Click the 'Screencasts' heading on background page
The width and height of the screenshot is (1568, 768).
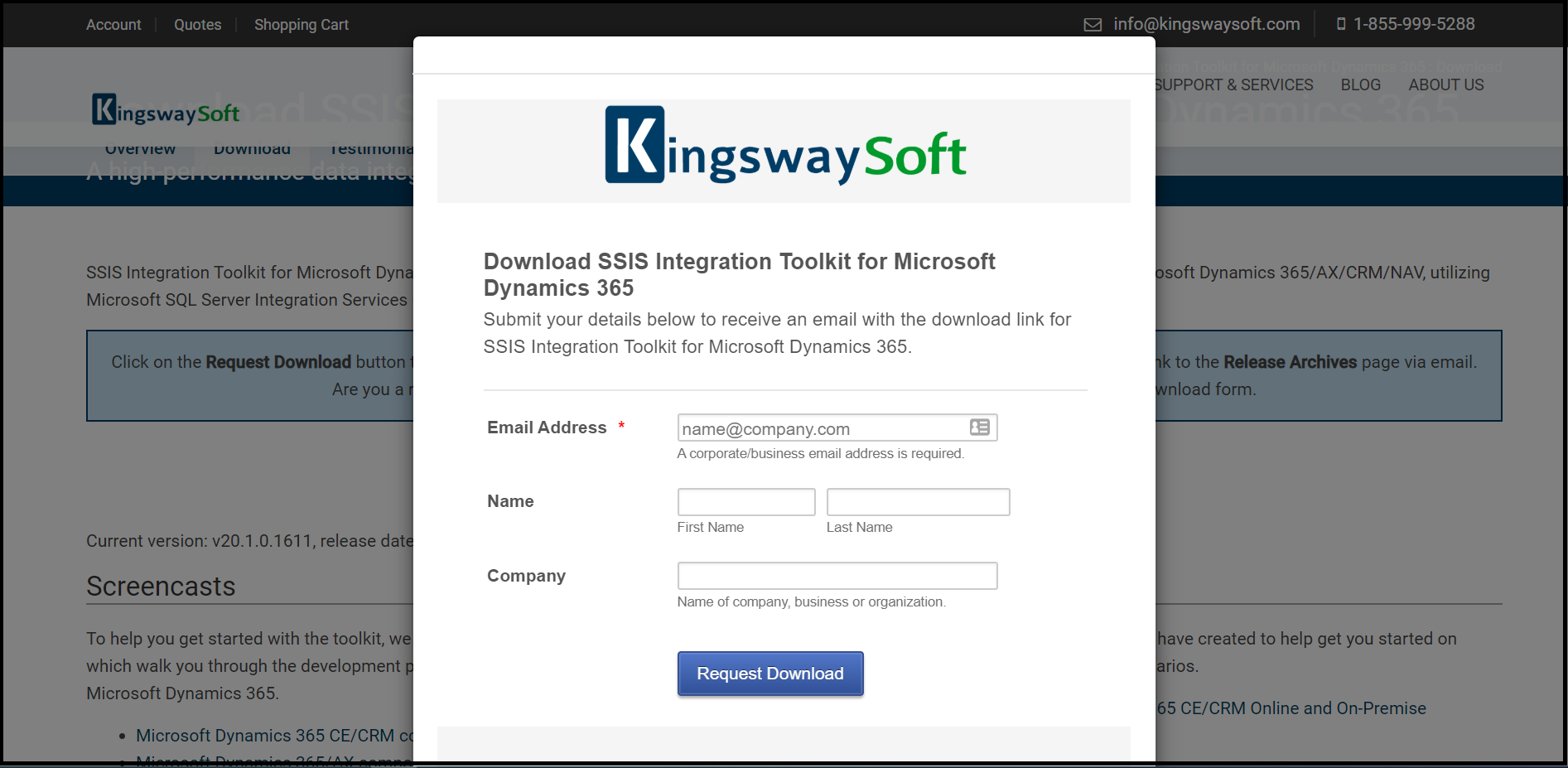(x=161, y=587)
